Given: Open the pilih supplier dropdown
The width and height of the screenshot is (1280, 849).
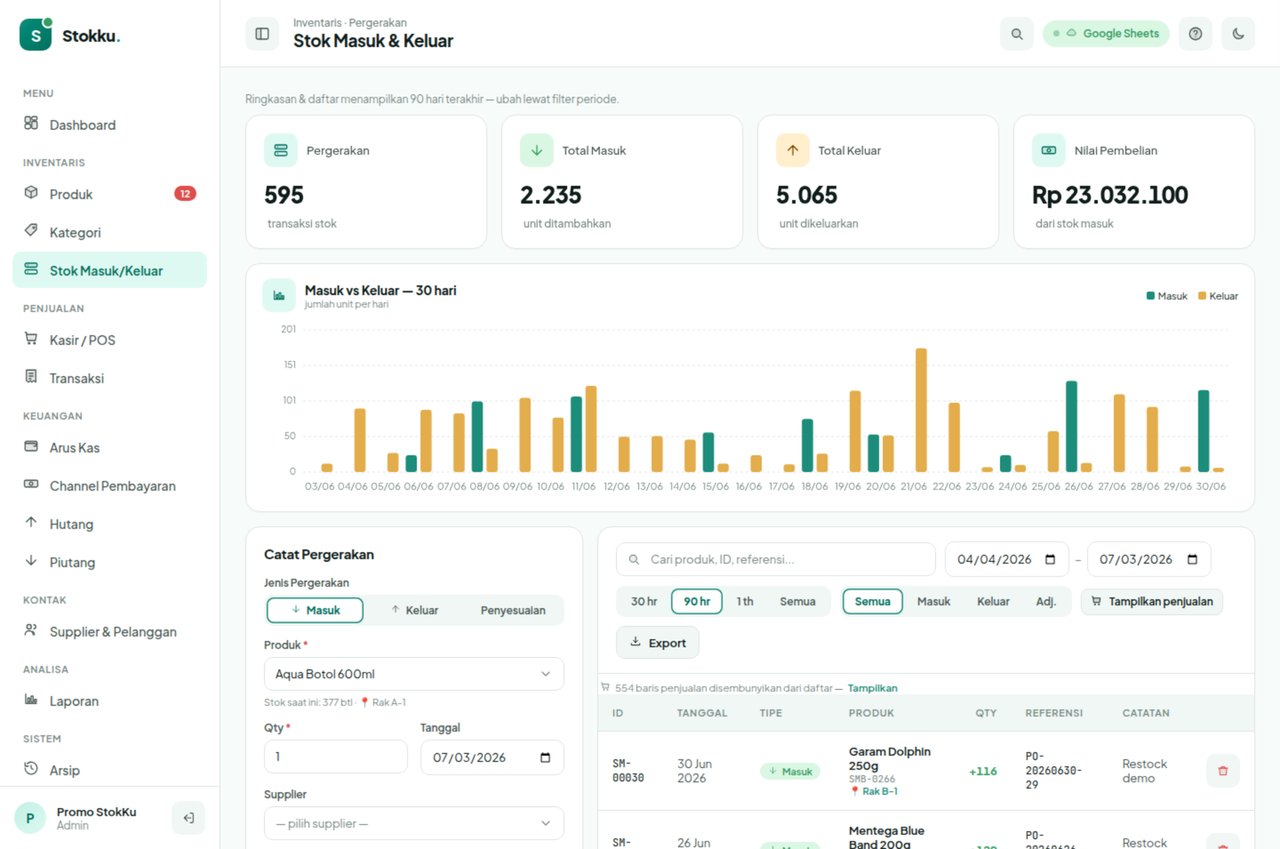Looking at the screenshot, I should pos(414,824).
